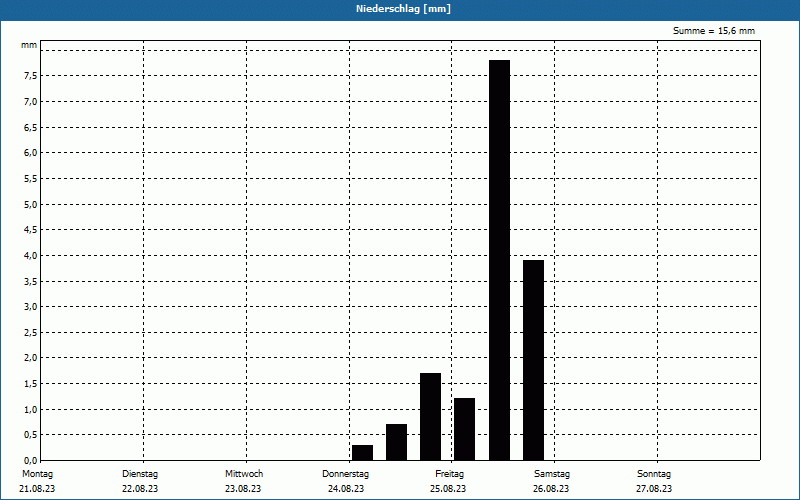800x500 pixels.
Task: Click the 7,5 y-axis value
Action: click(x=31, y=76)
